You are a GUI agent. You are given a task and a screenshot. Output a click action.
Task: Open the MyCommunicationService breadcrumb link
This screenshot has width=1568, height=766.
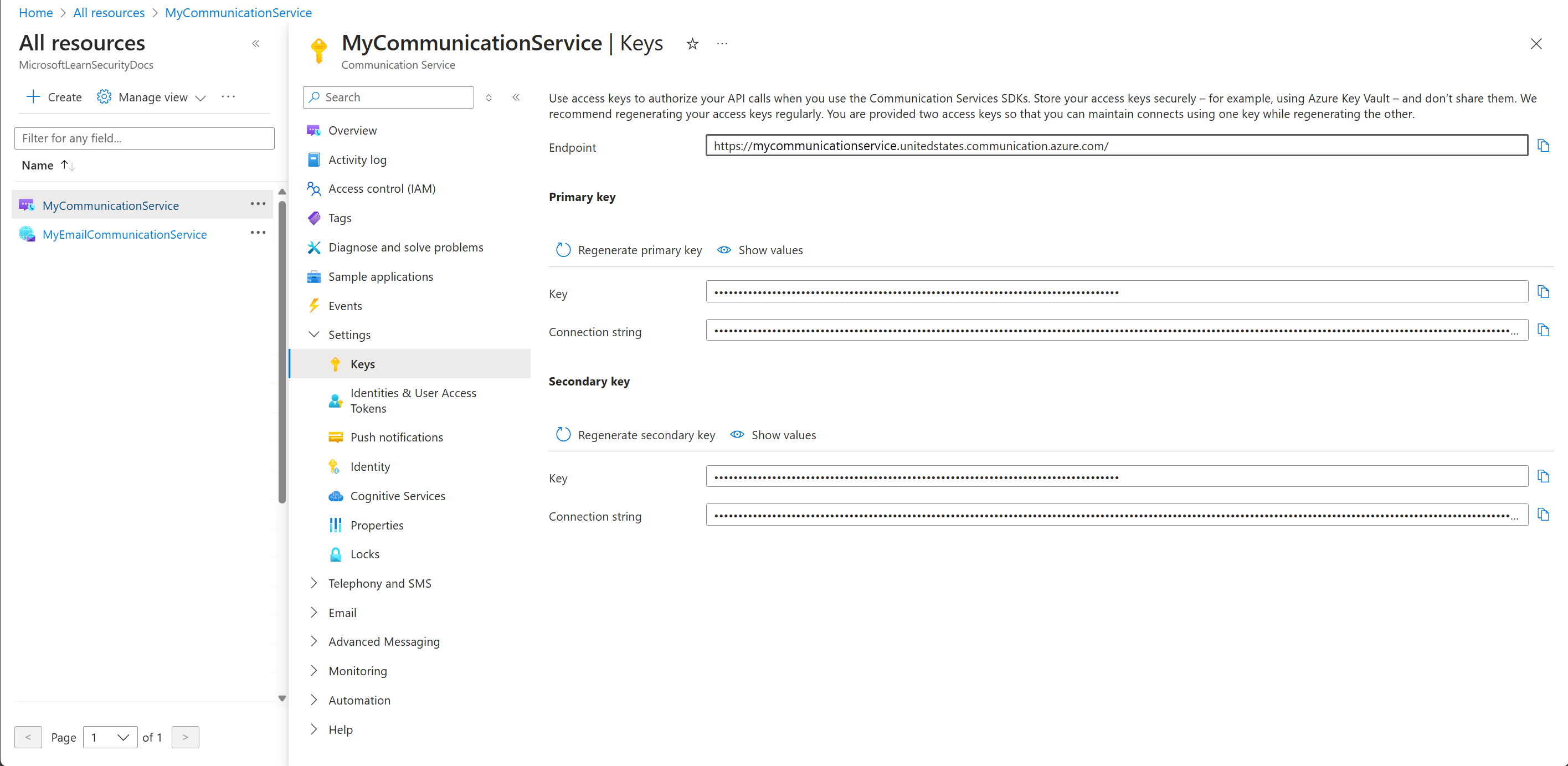[x=239, y=12]
